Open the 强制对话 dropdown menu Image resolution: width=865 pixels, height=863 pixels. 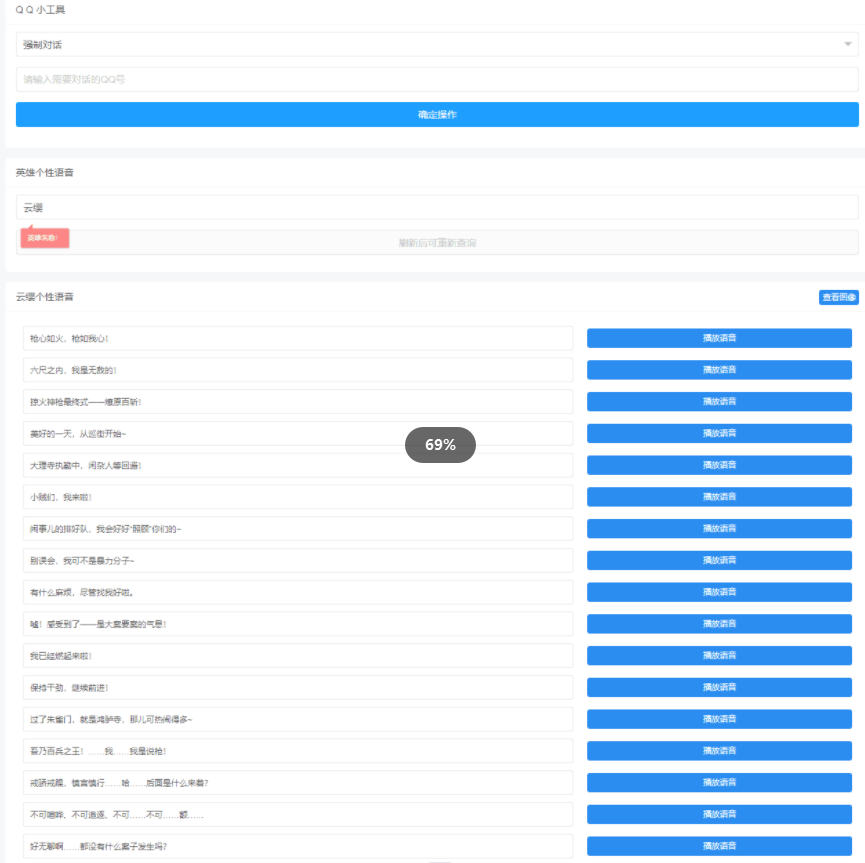click(x=436, y=45)
